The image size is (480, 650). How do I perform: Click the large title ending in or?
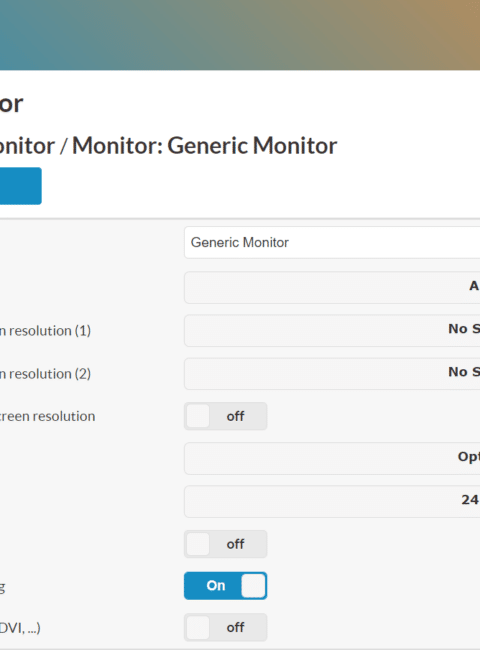pos(12,104)
